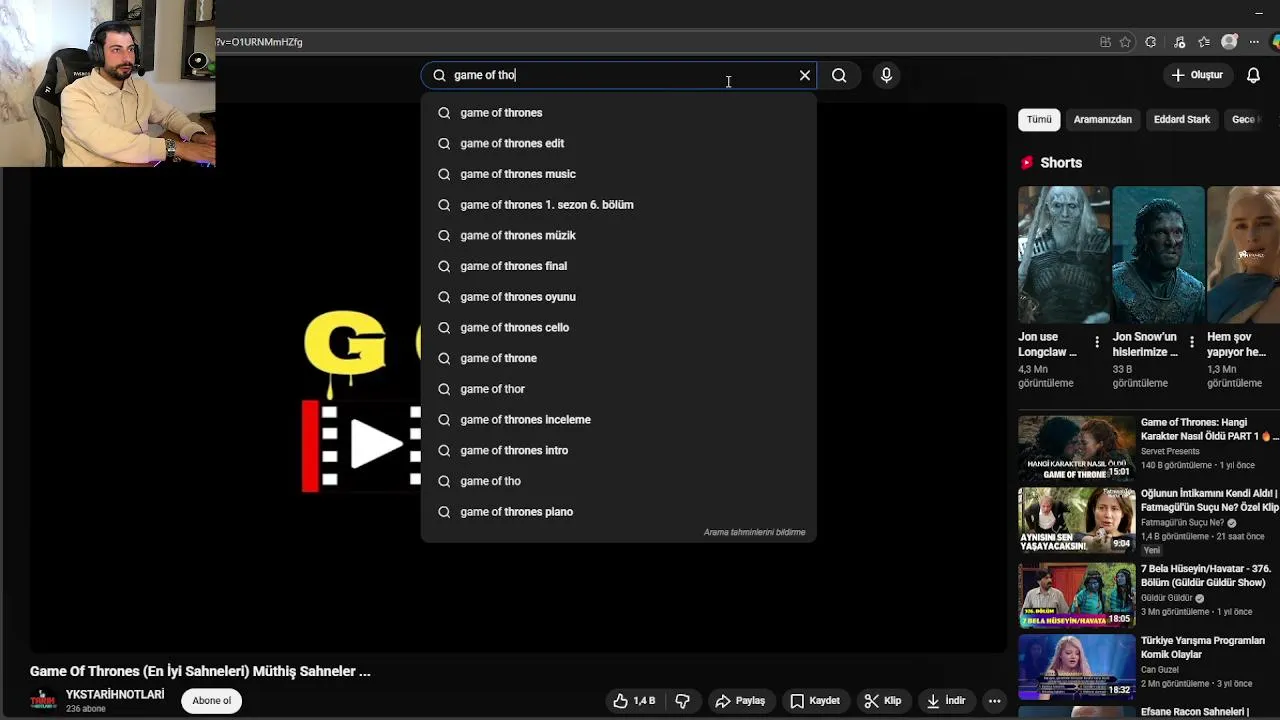Click the Can Guzel channel name

pyautogui.click(x=1160, y=670)
